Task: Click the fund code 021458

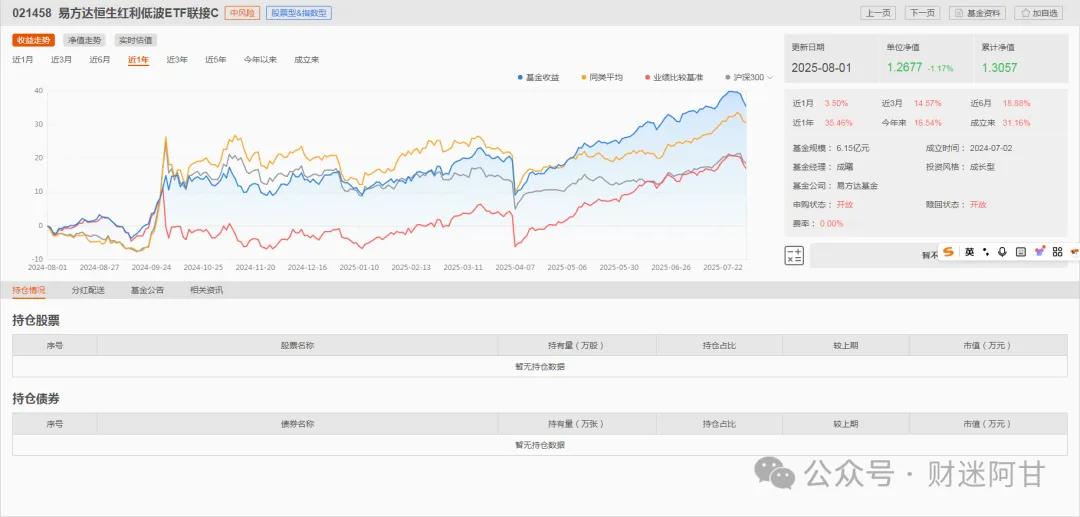Action: (x=32, y=13)
